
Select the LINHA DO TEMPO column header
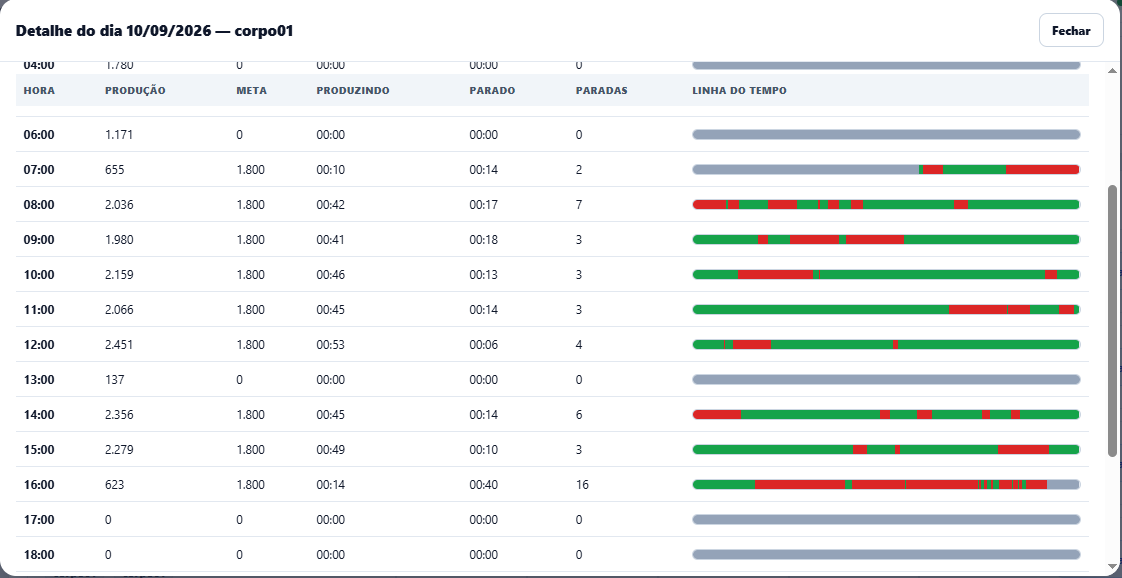740,91
